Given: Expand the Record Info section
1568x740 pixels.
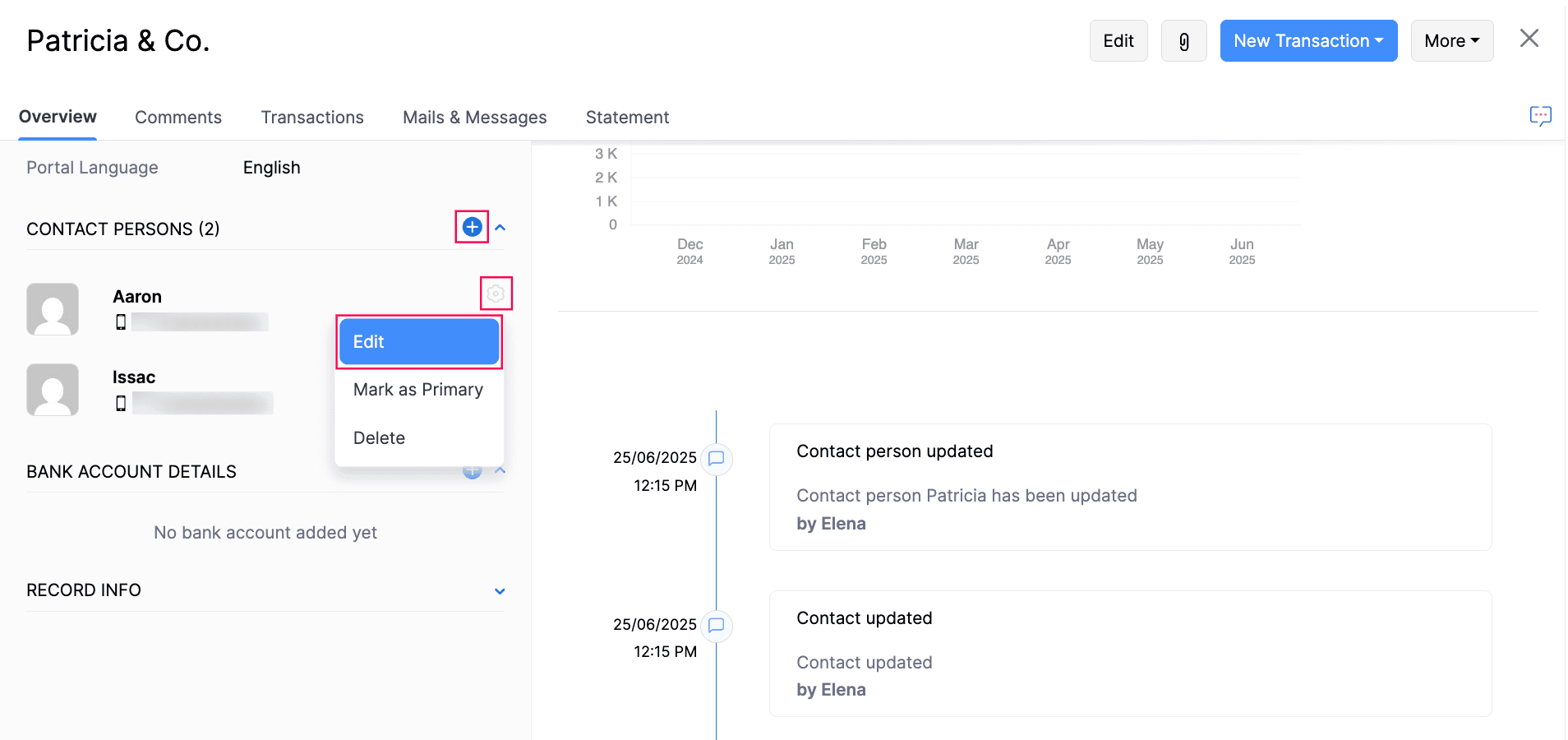Looking at the screenshot, I should click(x=500, y=591).
